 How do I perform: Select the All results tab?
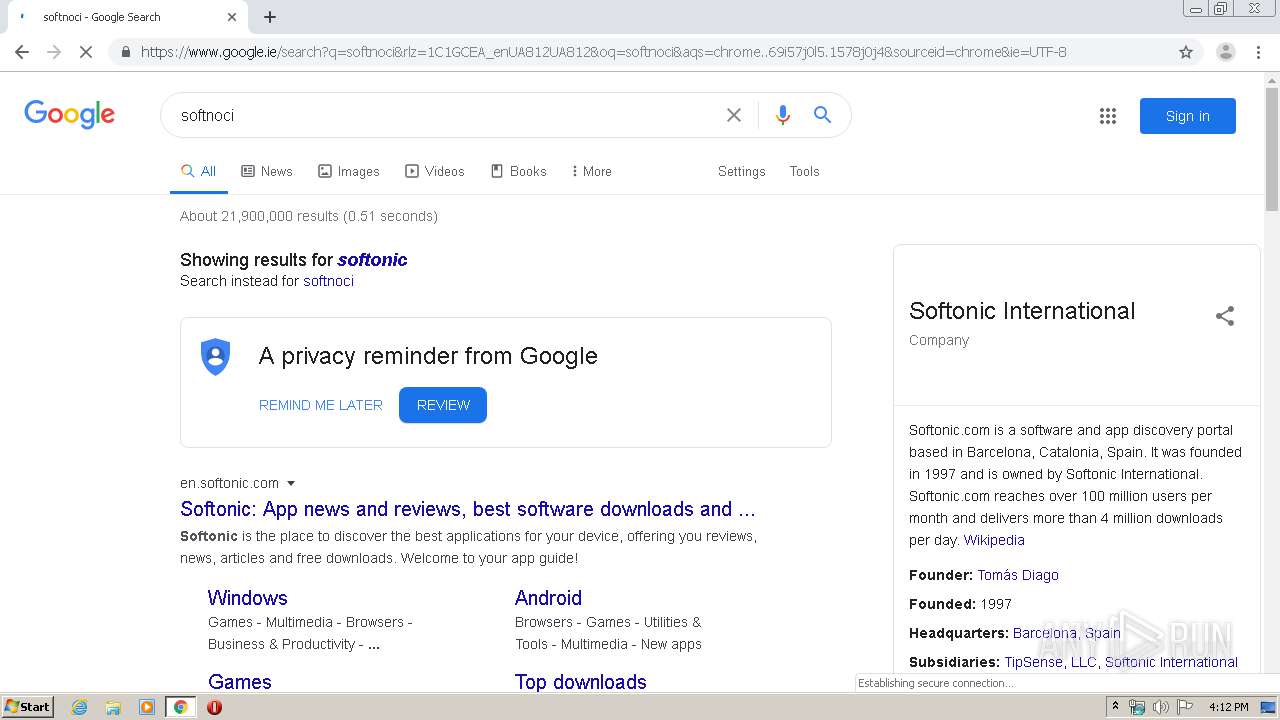point(198,171)
